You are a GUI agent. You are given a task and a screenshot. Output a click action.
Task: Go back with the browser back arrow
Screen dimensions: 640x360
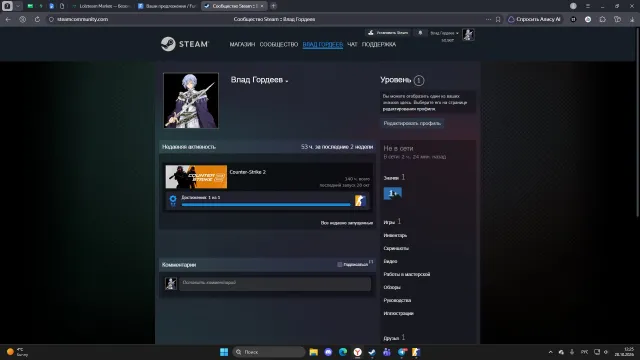[8, 19]
